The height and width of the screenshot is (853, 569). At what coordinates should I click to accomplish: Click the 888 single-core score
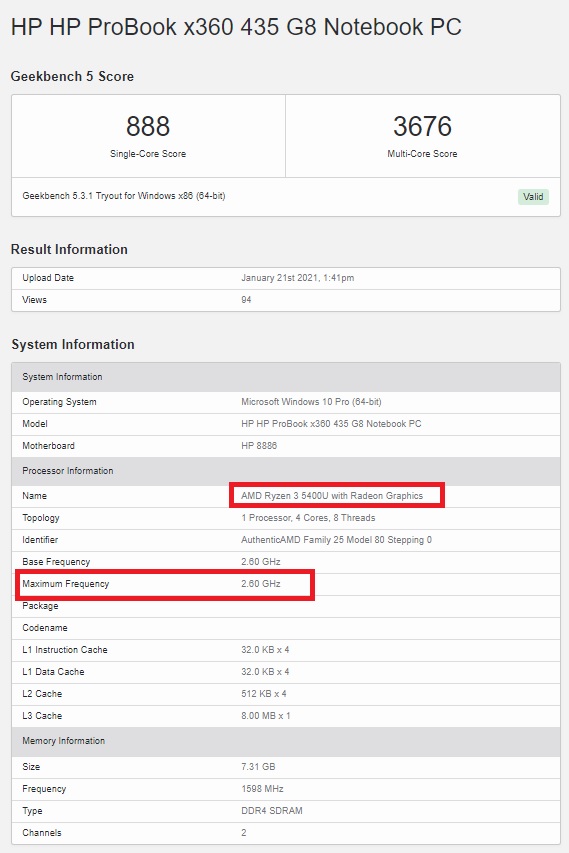click(148, 126)
